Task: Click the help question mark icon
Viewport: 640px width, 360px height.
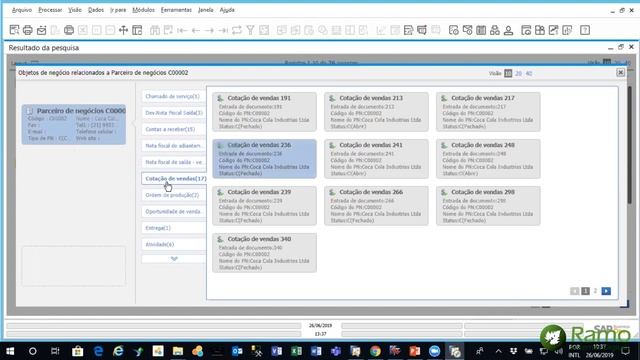Action: 585,30
